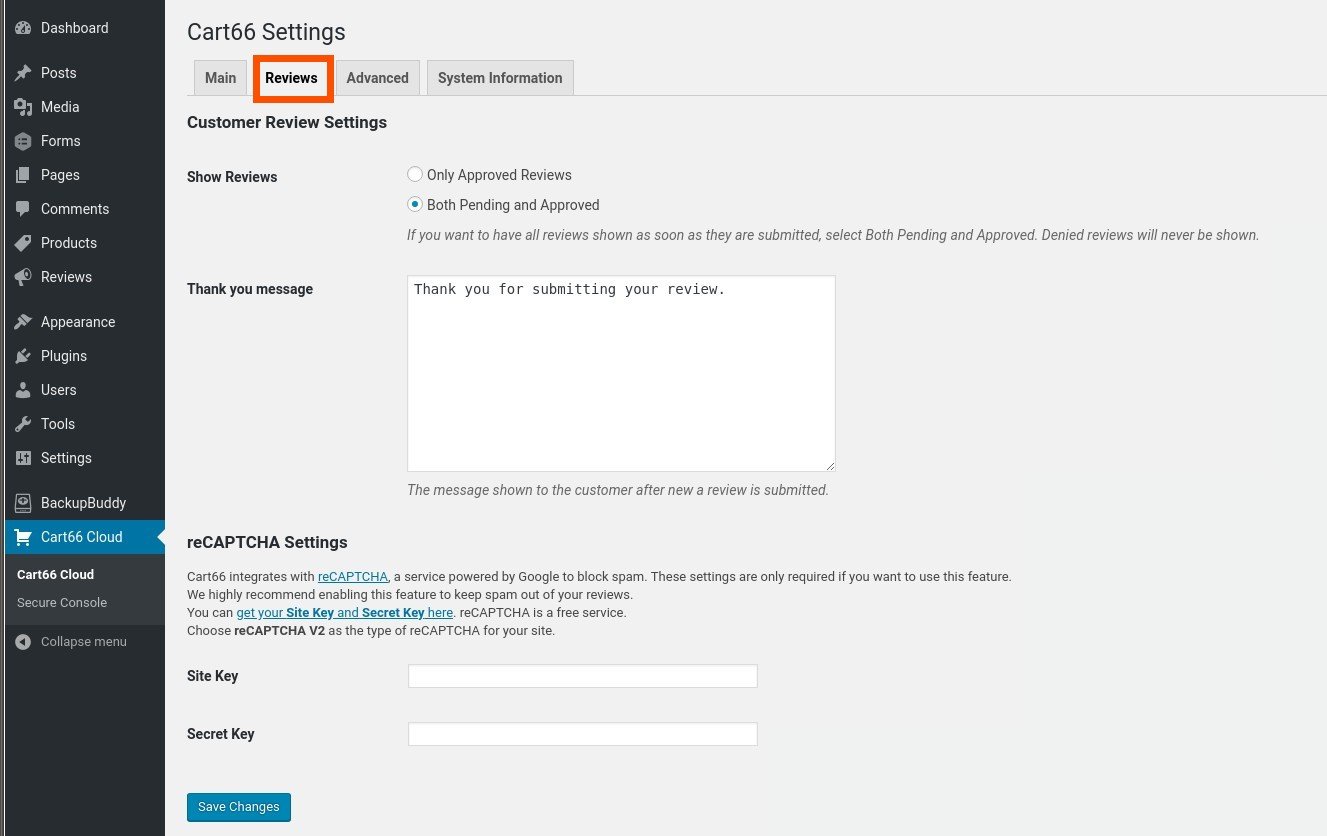The height and width of the screenshot is (836, 1327).
Task: Click the Forms sidebar icon
Action: click(23, 141)
